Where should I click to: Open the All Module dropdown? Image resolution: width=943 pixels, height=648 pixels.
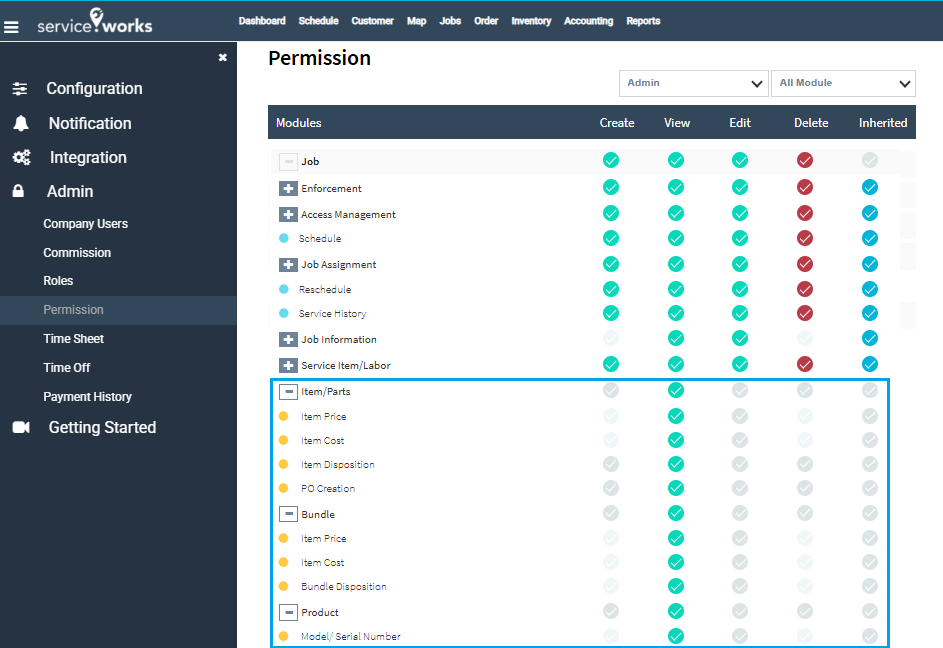click(844, 83)
